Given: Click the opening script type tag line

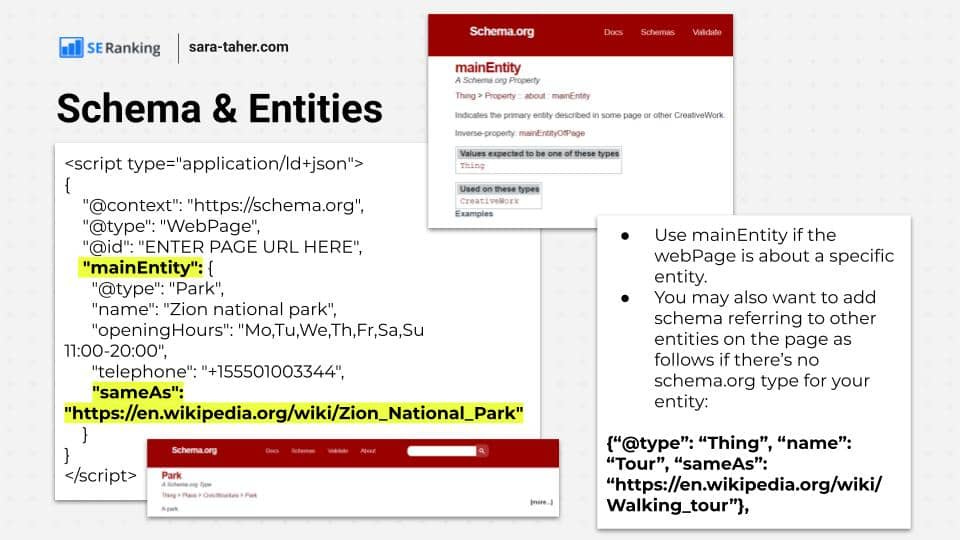Looking at the screenshot, I should click(x=214, y=163).
